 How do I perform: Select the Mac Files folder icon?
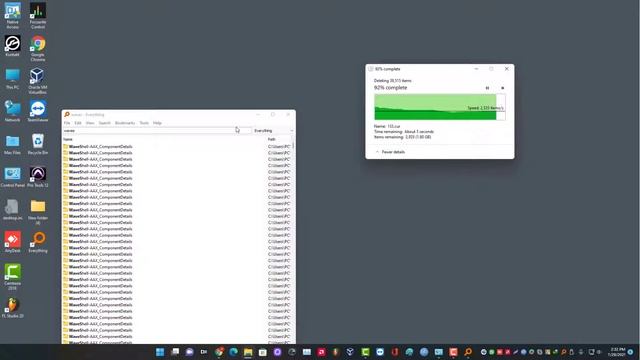tap(12, 144)
